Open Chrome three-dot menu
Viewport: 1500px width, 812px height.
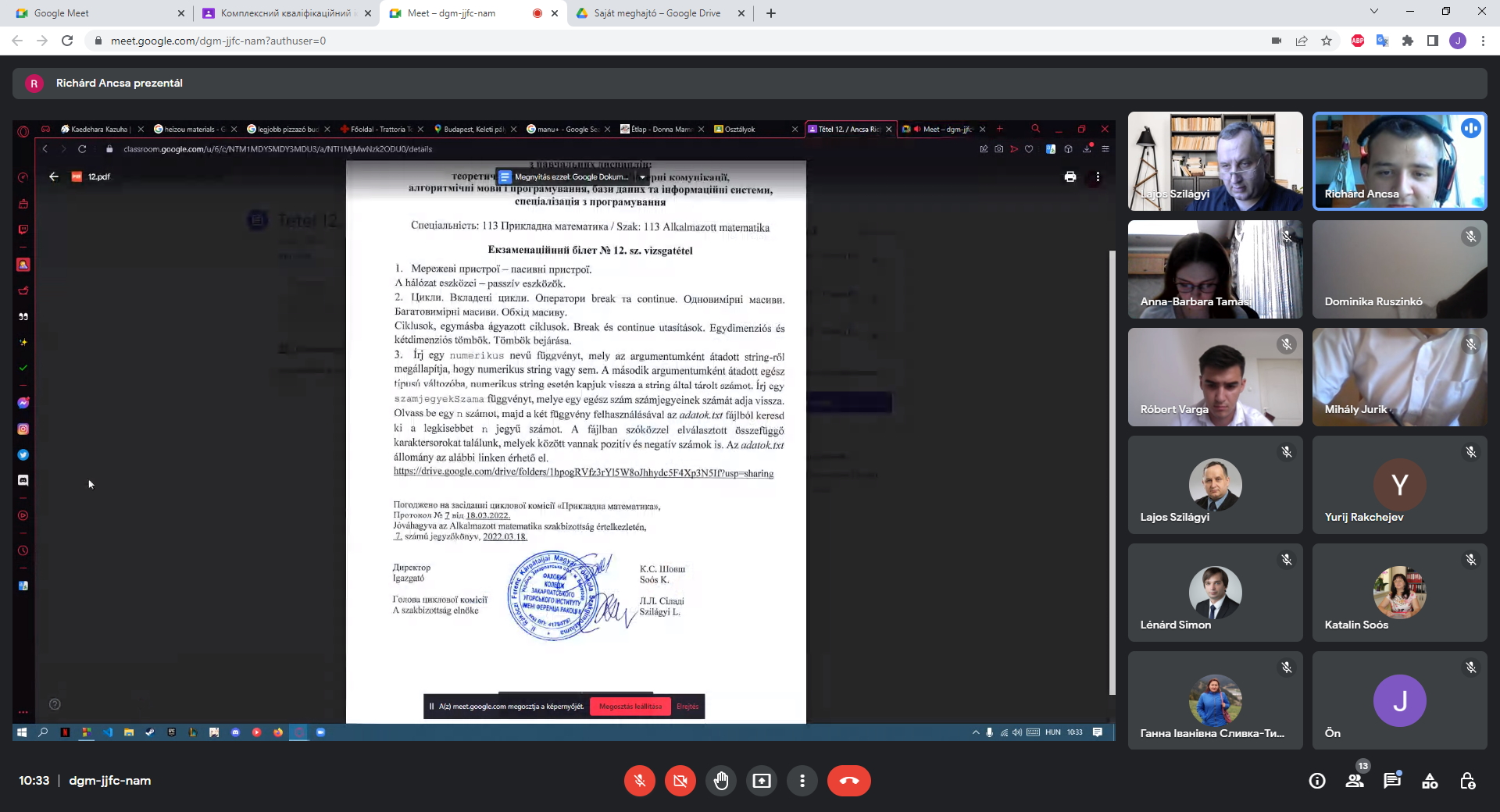(x=1483, y=41)
